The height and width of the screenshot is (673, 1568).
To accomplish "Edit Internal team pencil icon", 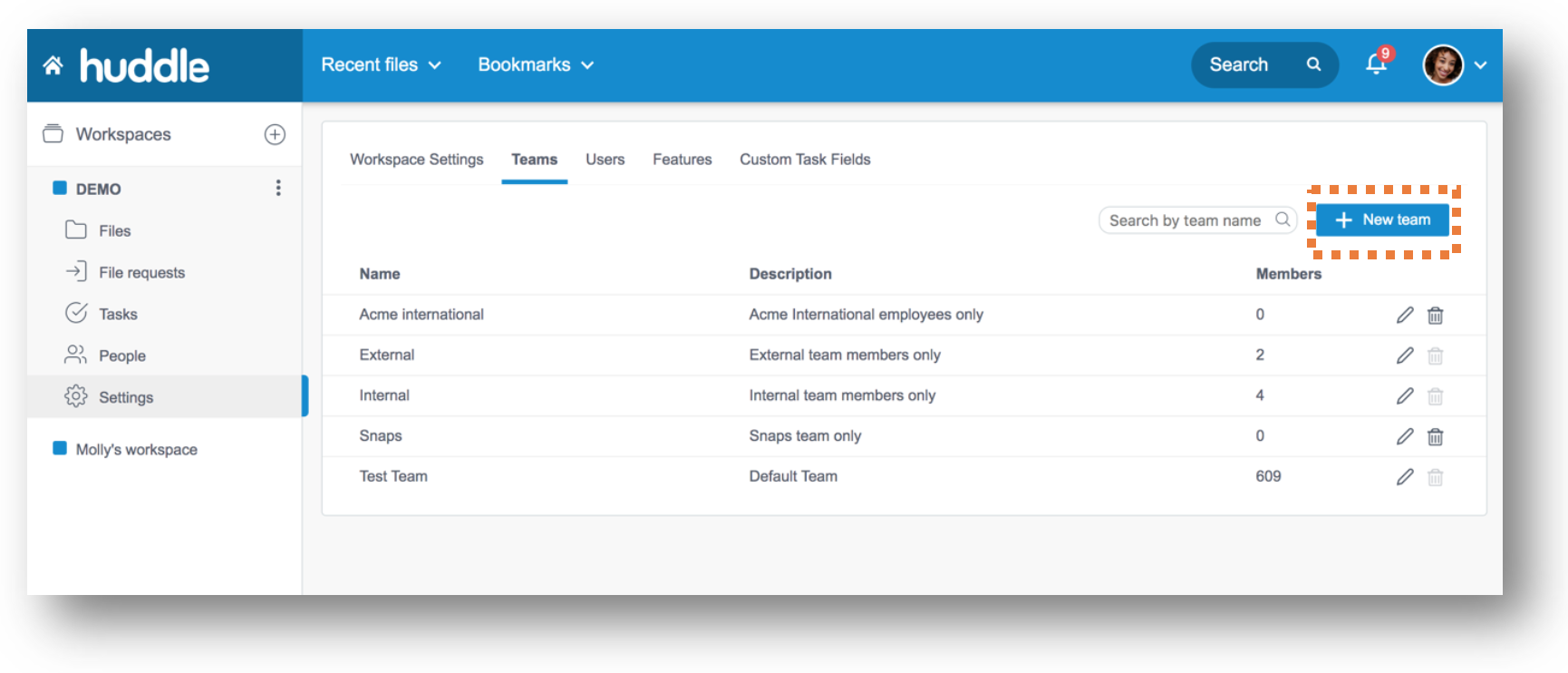I will (x=1405, y=395).
